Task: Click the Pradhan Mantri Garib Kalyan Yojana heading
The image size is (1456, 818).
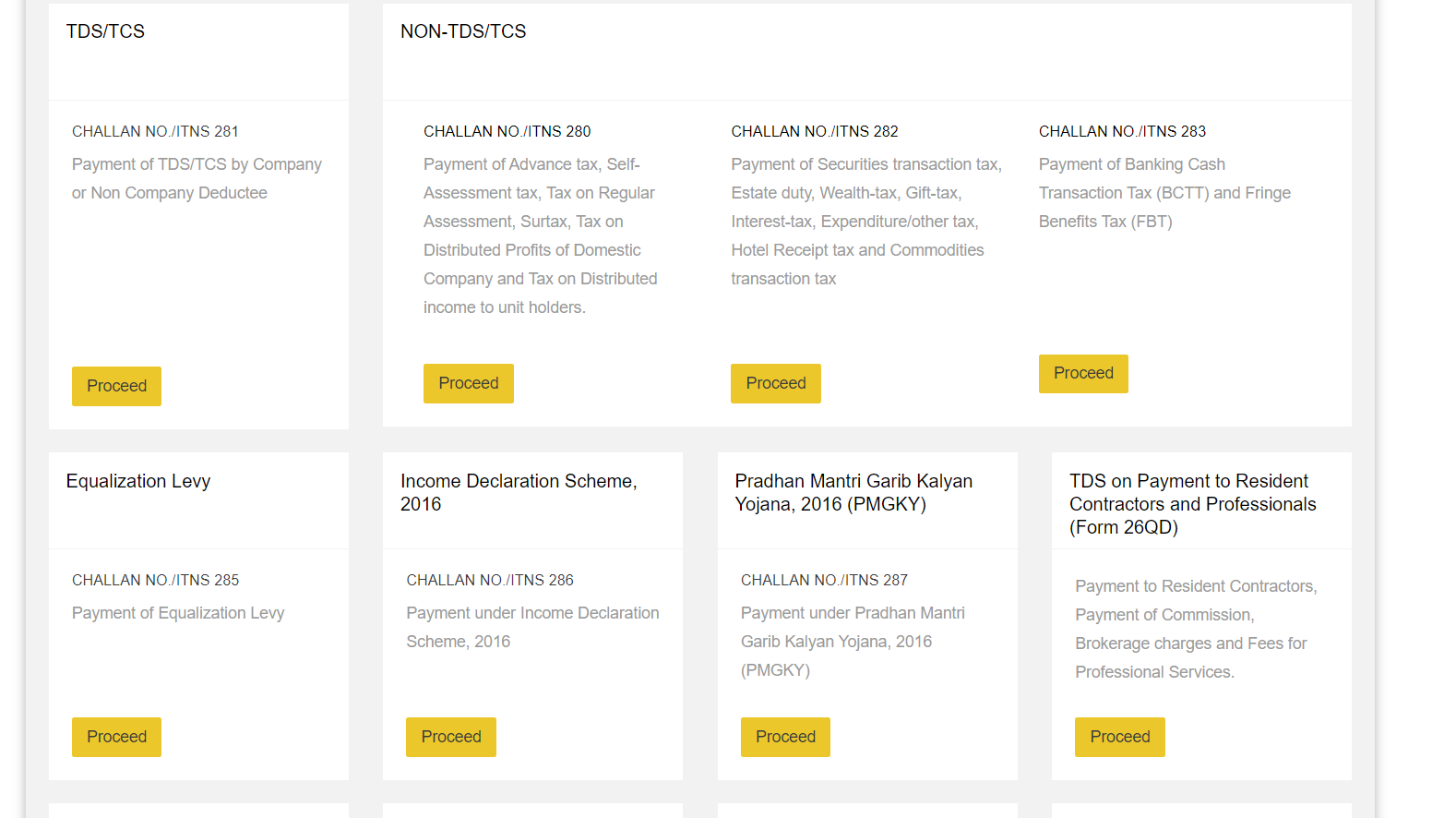Action: (x=853, y=492)
